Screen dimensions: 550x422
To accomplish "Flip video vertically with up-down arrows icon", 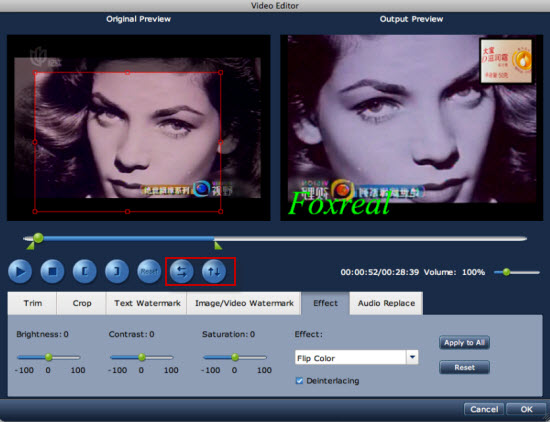I will point(214,271).
